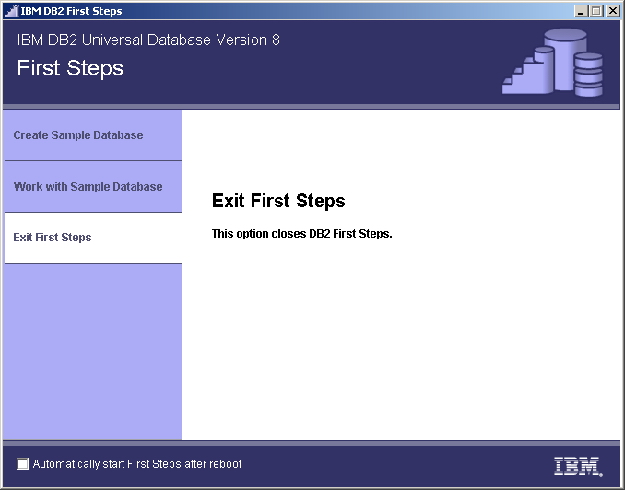Click the 'IBM DB2 Universal Database Version 8' text

pyautogui.click(x=148, y=40)
